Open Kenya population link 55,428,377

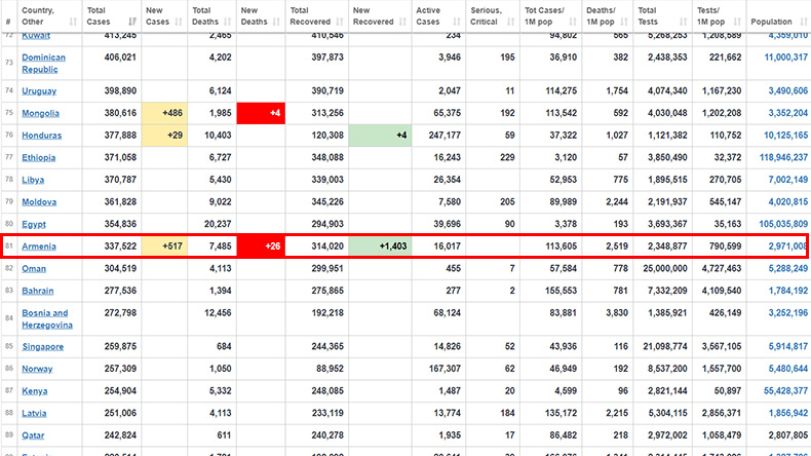coord(785,391)
